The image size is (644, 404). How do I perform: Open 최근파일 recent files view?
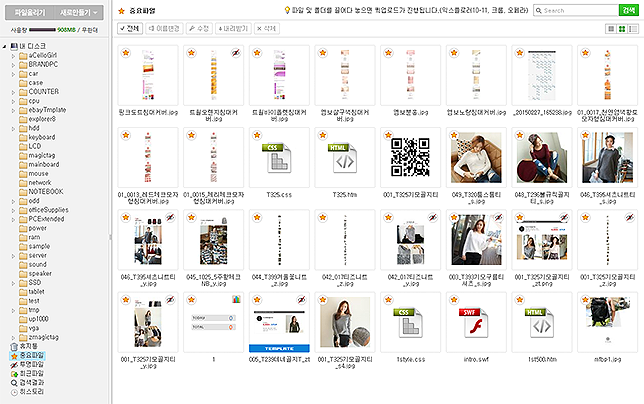[x=27, y=373]
